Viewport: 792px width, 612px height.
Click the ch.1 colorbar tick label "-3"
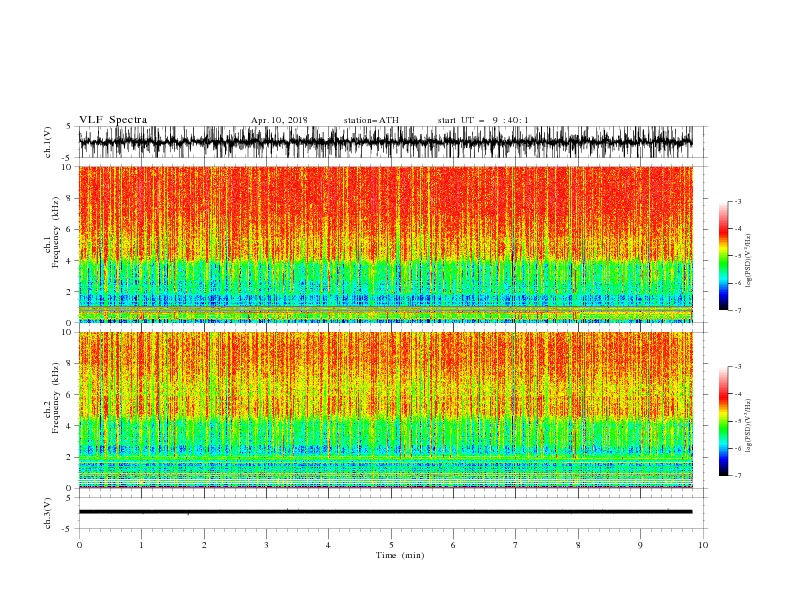[x=738, y=201]
